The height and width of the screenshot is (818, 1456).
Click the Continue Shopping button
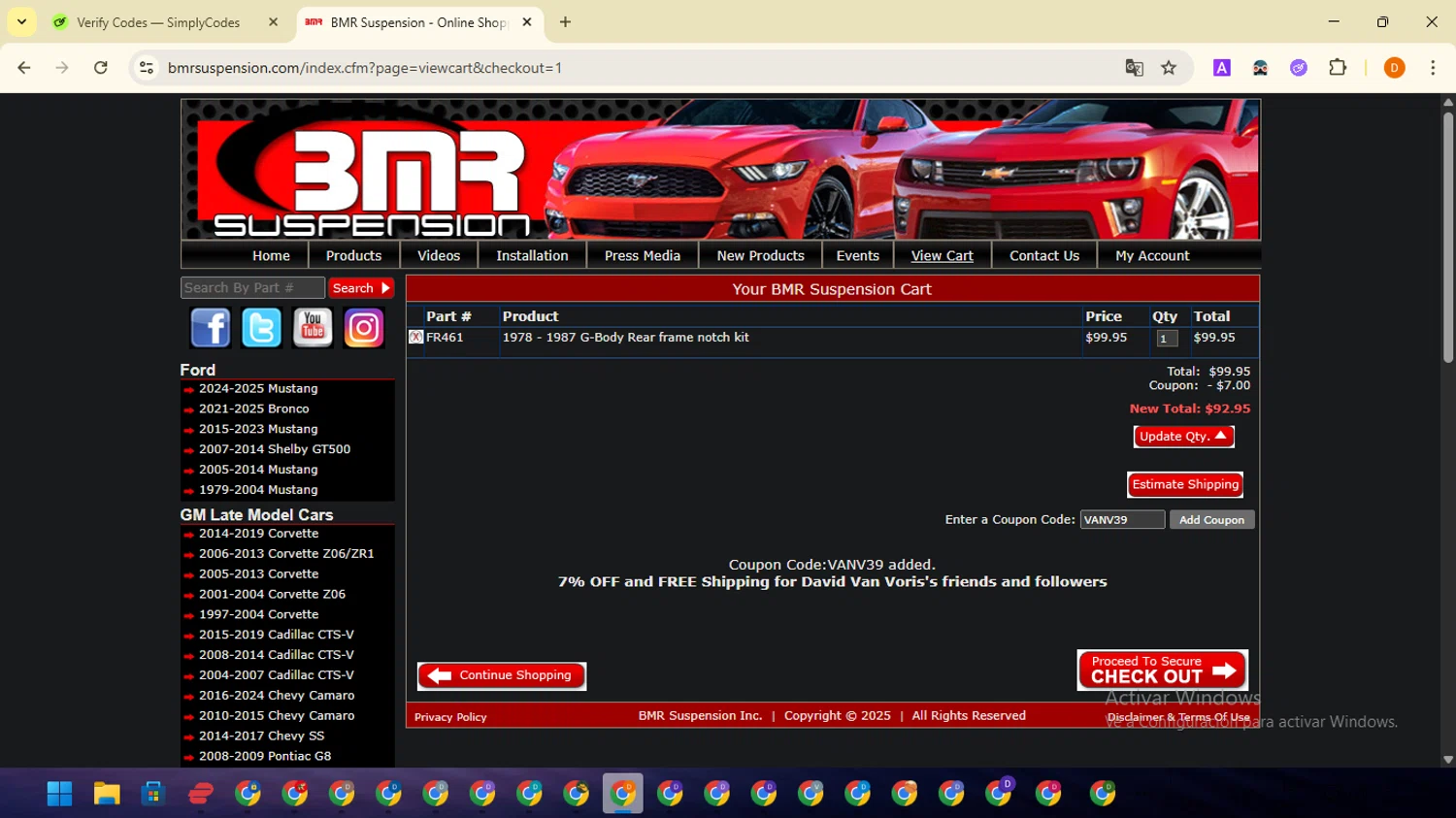502,675
